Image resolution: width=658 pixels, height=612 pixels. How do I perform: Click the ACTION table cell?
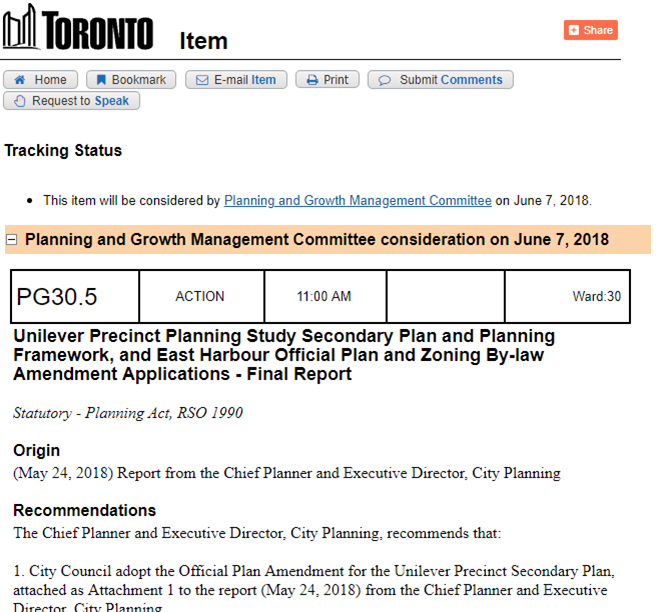click(201, 296)
